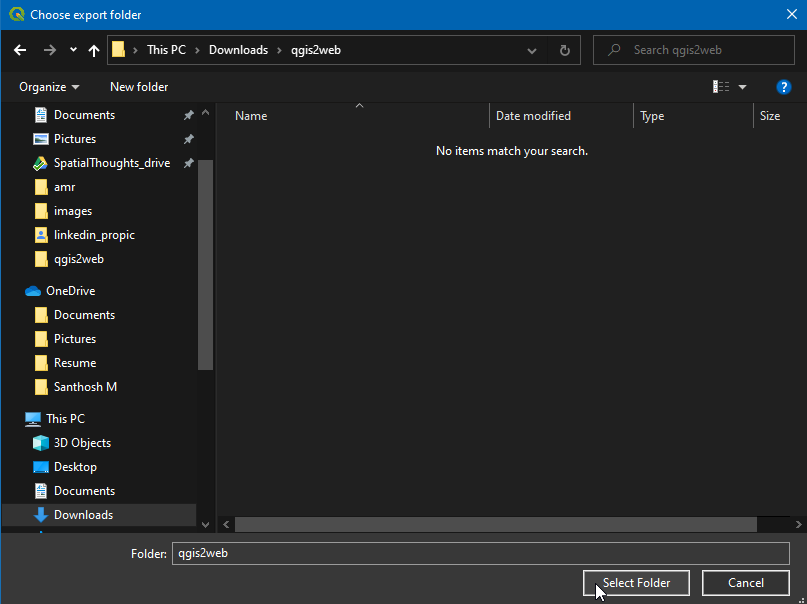Open the Help question mark icon
807x604 pixels.
tap(784, 87)
